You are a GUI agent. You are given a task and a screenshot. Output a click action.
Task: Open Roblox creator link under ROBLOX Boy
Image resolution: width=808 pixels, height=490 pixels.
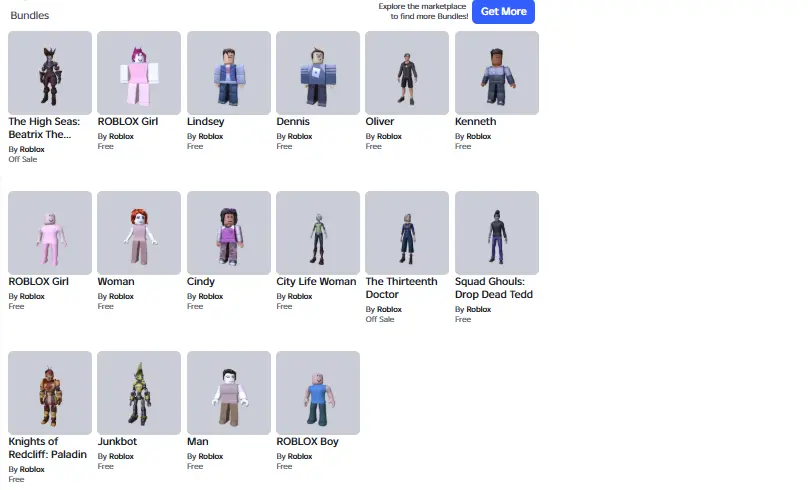tap(300, 457)
